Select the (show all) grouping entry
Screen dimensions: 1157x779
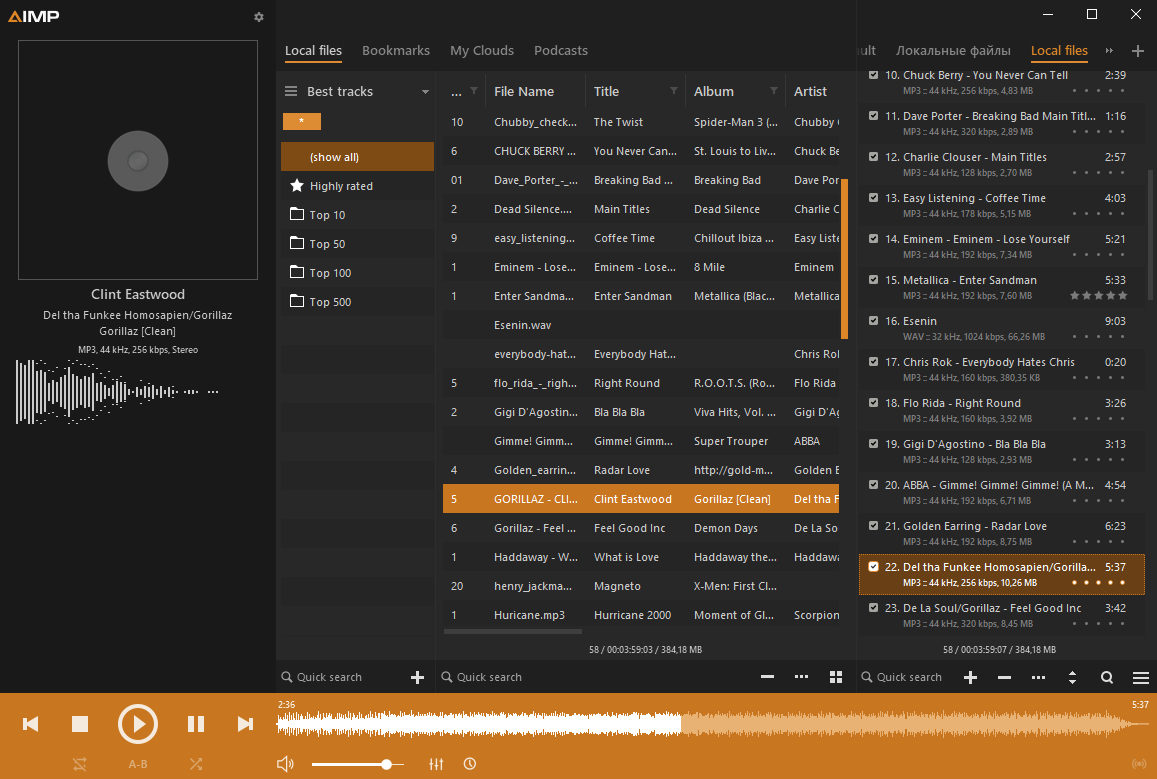pos(357,156)
